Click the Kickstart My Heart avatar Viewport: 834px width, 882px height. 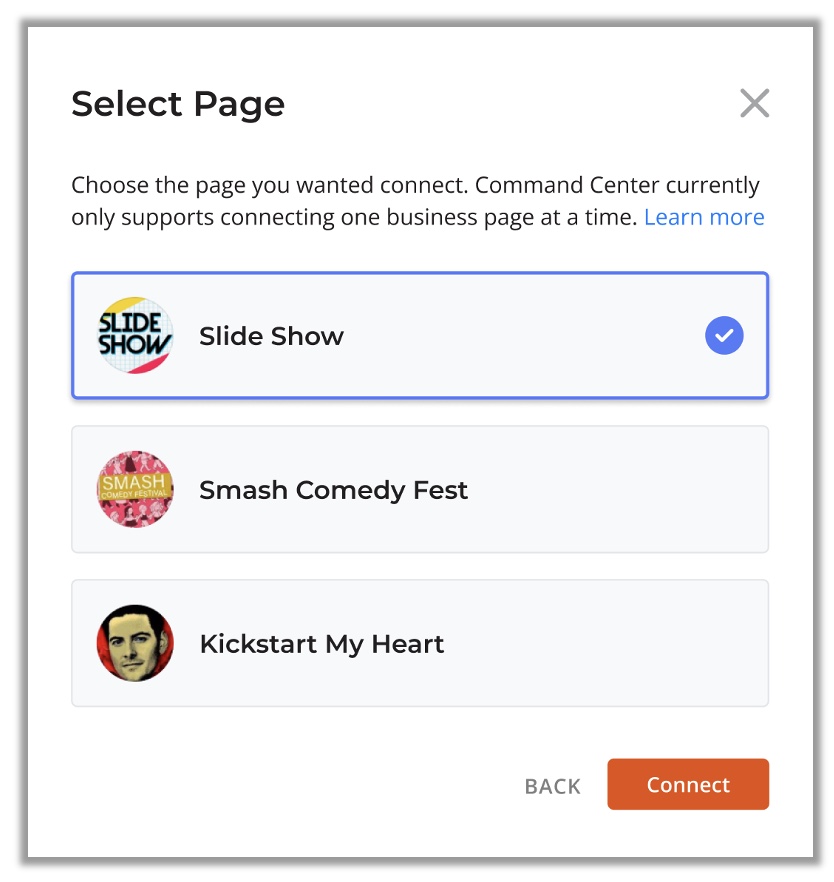pos(135,644)
